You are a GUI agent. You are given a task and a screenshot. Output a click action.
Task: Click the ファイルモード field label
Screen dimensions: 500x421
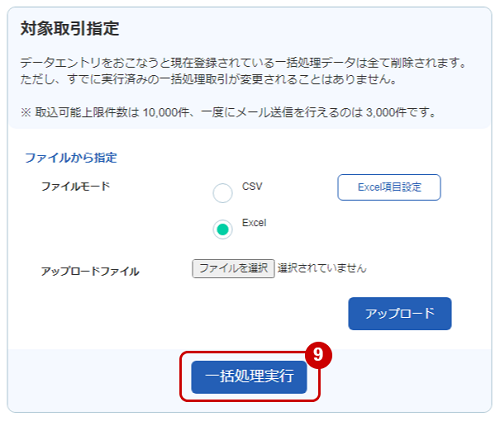click(x=75, y=186)
